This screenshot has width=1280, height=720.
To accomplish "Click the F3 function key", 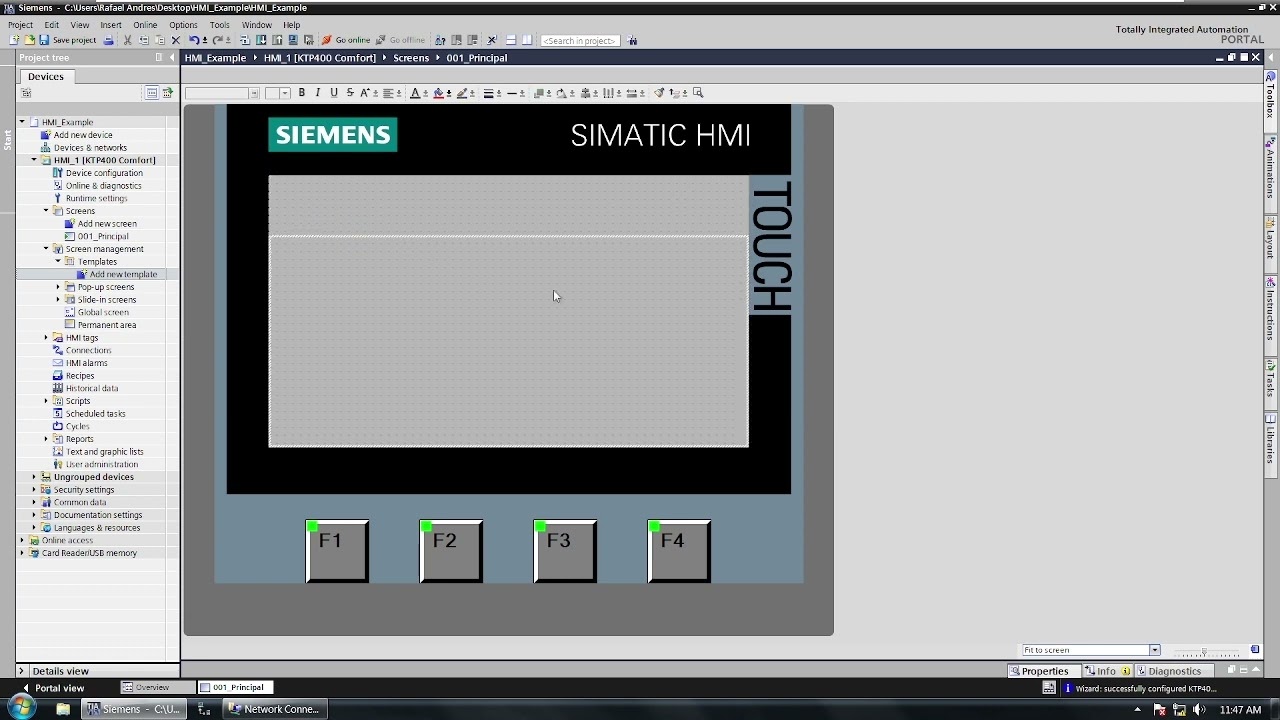I will (x=565, y=551).
